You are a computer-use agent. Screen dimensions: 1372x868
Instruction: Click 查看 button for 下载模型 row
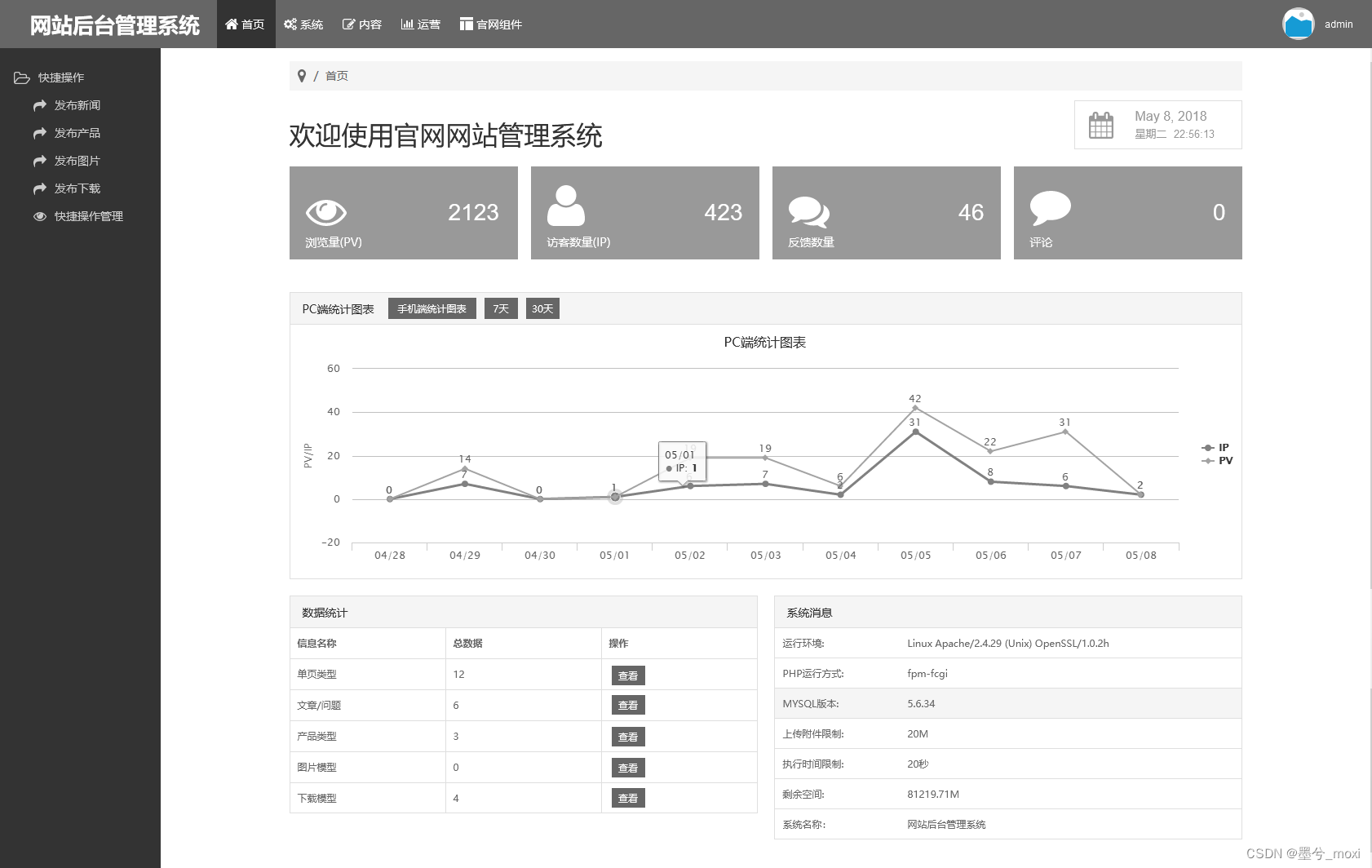(x=628, y=798)
